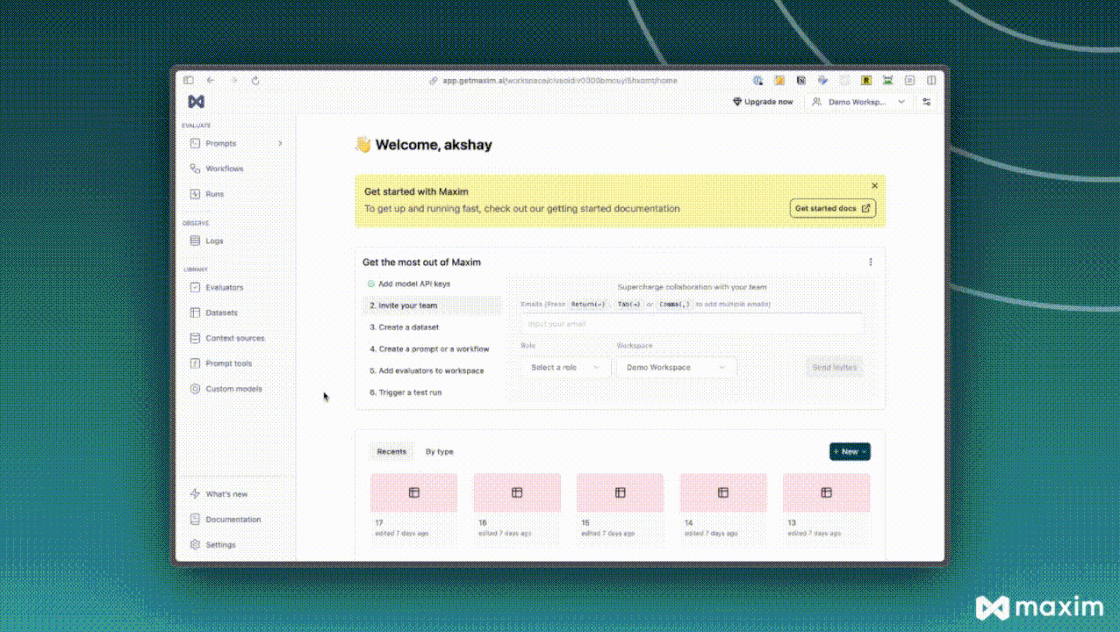
Task: Click the email input field for invites
Action: point(691,323)
